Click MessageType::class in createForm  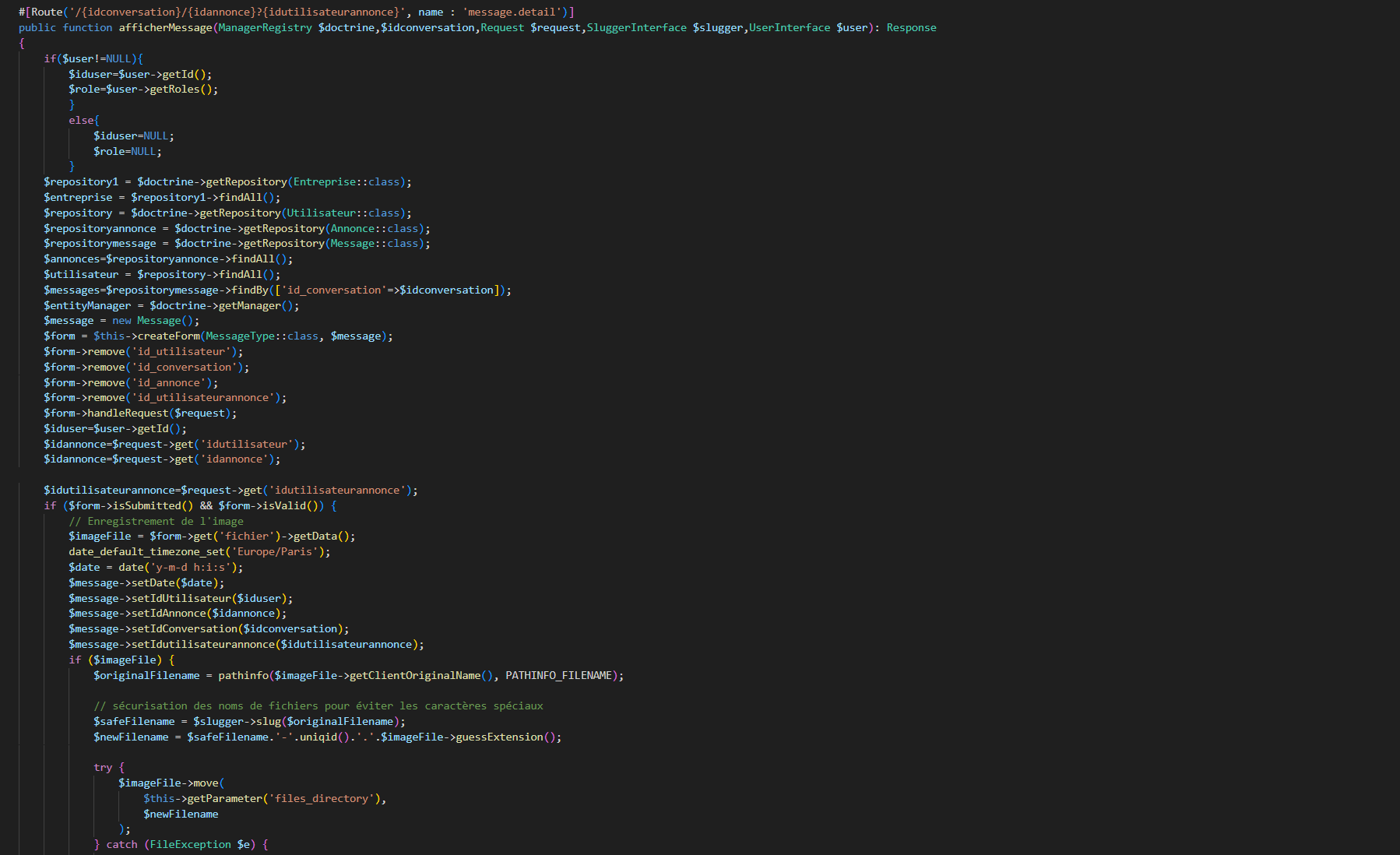click(x=262, y=336)
